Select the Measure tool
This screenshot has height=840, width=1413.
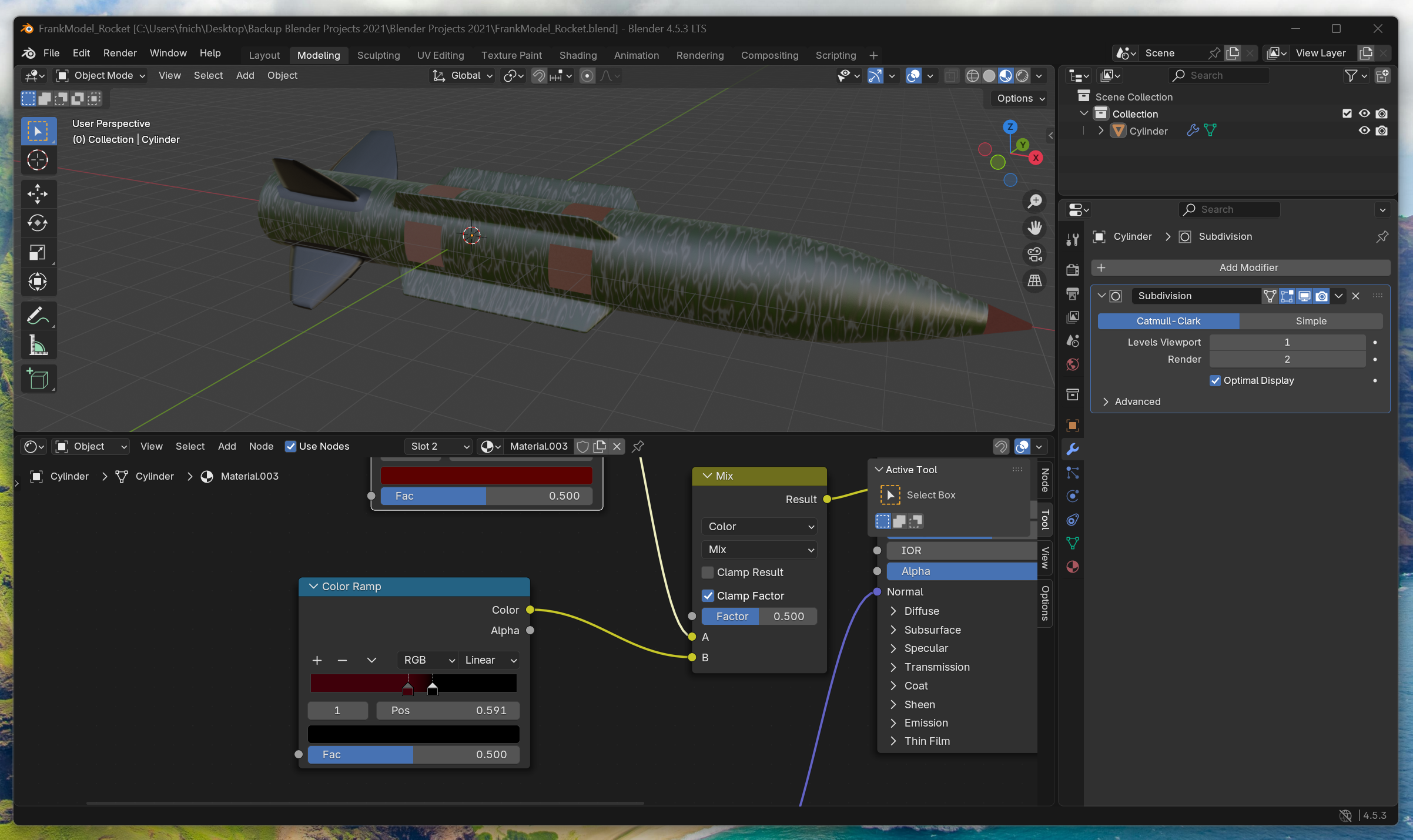click(x=38, y=345)
